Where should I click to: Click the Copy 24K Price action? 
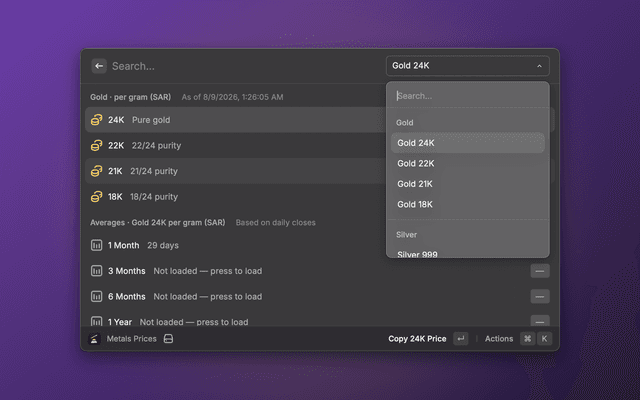[417, 339]
